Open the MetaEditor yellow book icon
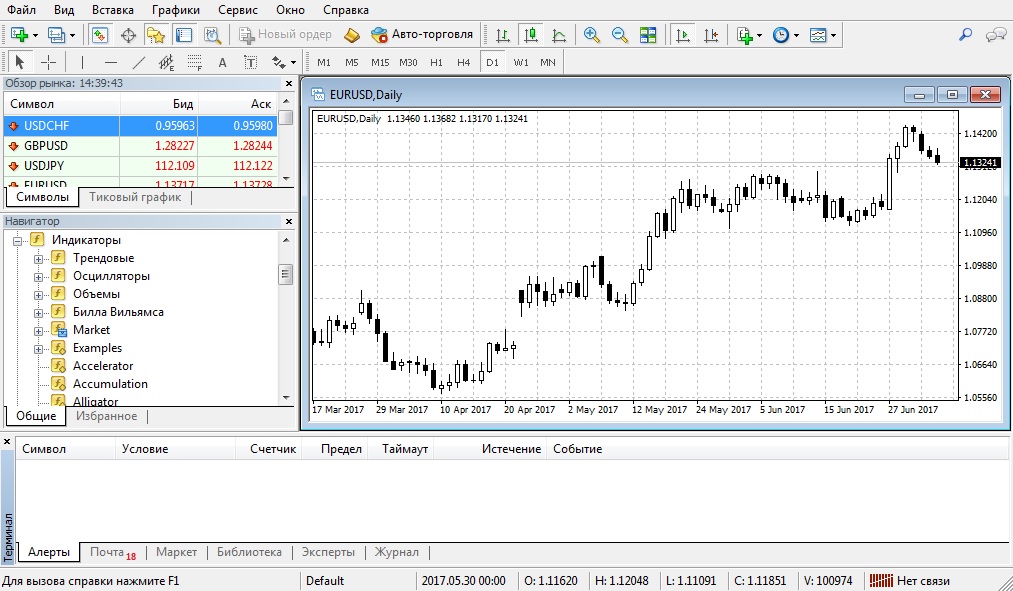1013x591 pixels. (351, 35)
